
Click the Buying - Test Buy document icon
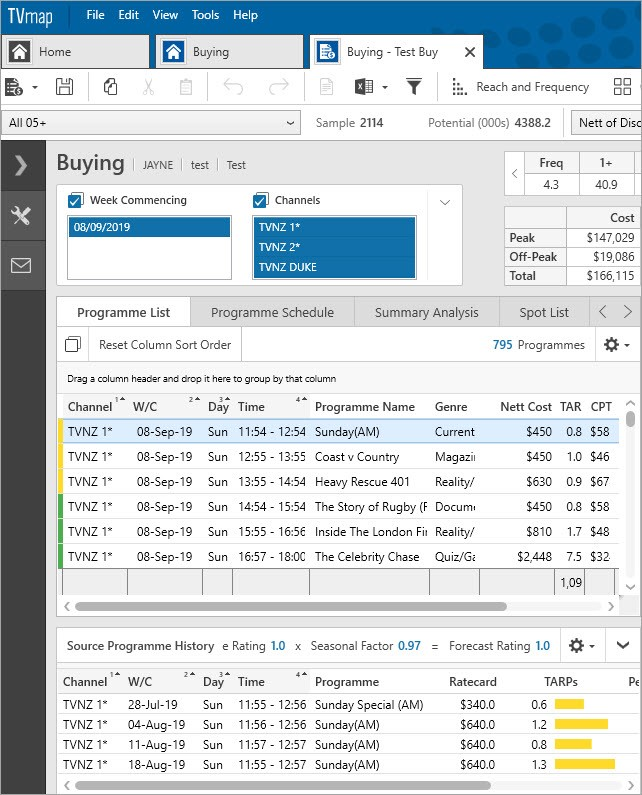click(x=328, y=52)
